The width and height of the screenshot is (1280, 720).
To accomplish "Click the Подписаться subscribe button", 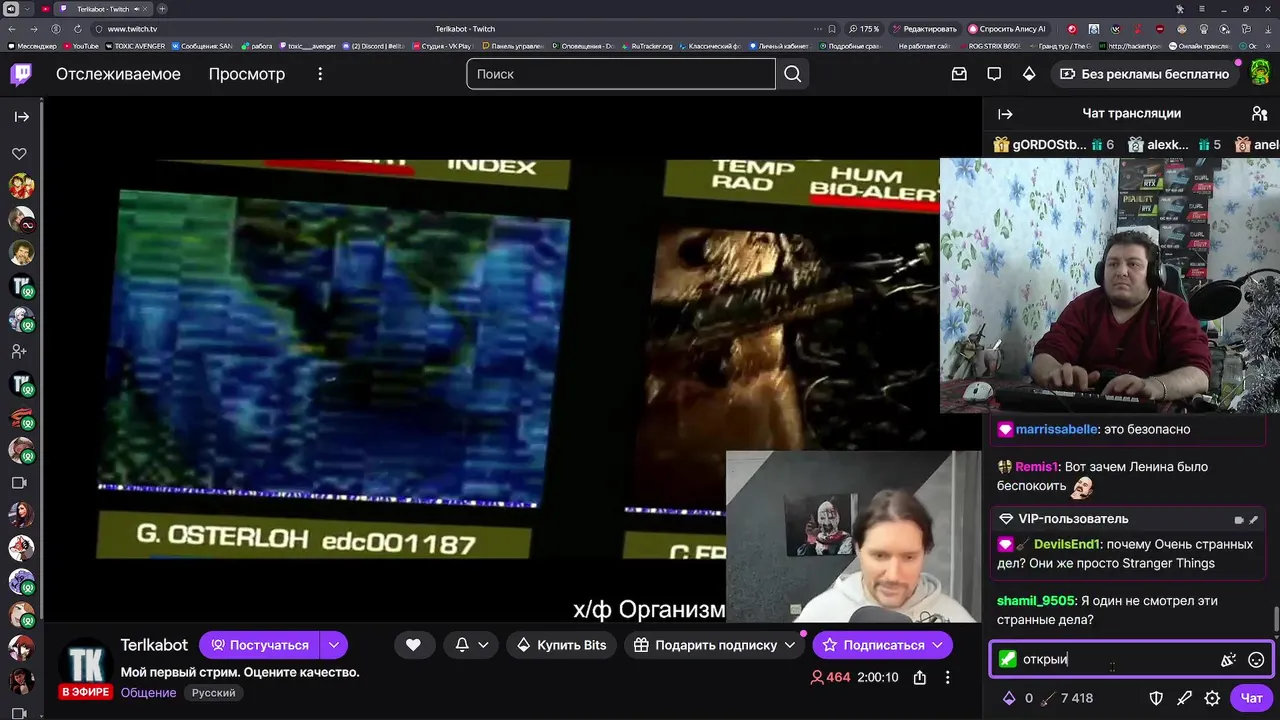I will coord(882,645).
